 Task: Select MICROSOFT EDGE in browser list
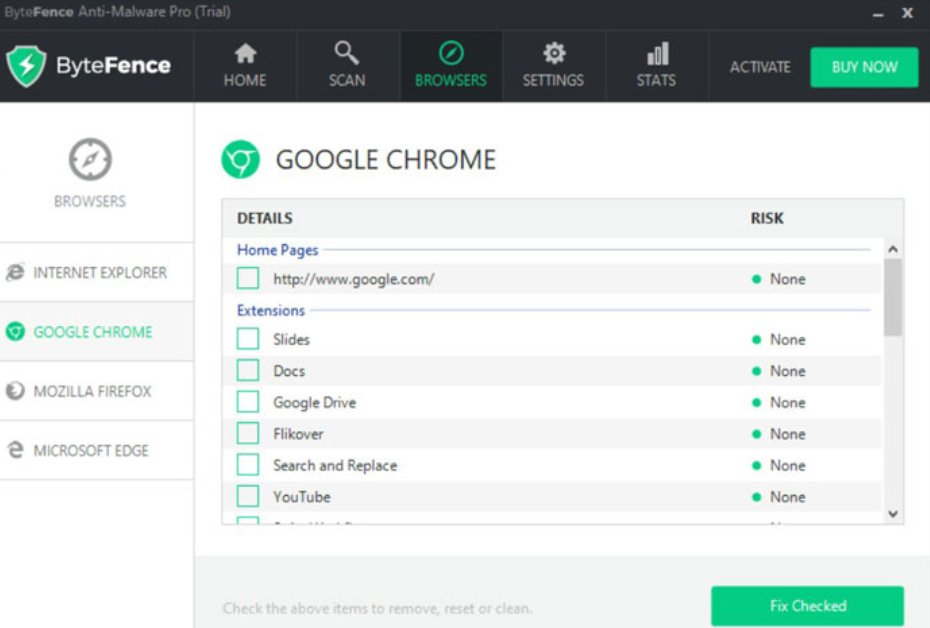91,451
